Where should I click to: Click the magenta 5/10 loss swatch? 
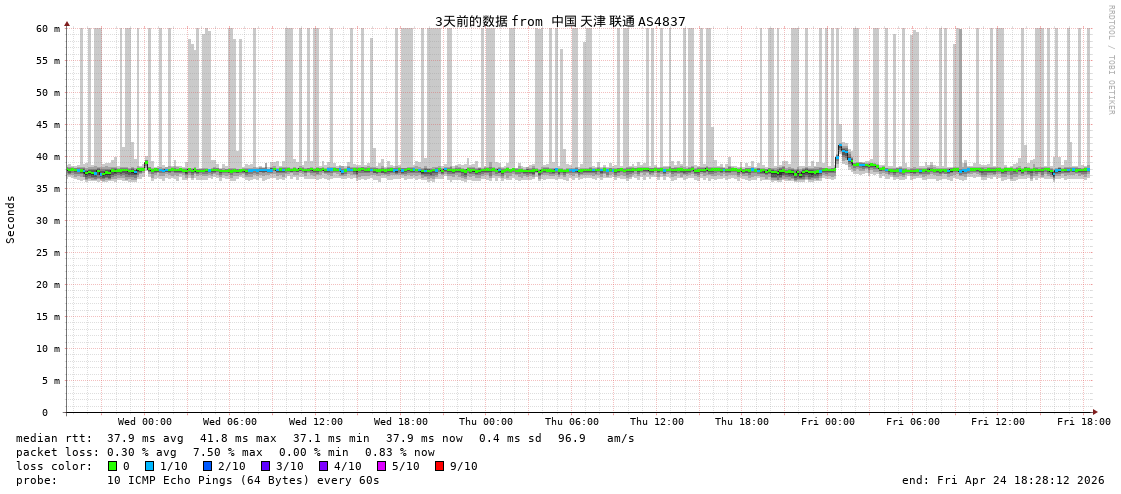pos(382,466)
